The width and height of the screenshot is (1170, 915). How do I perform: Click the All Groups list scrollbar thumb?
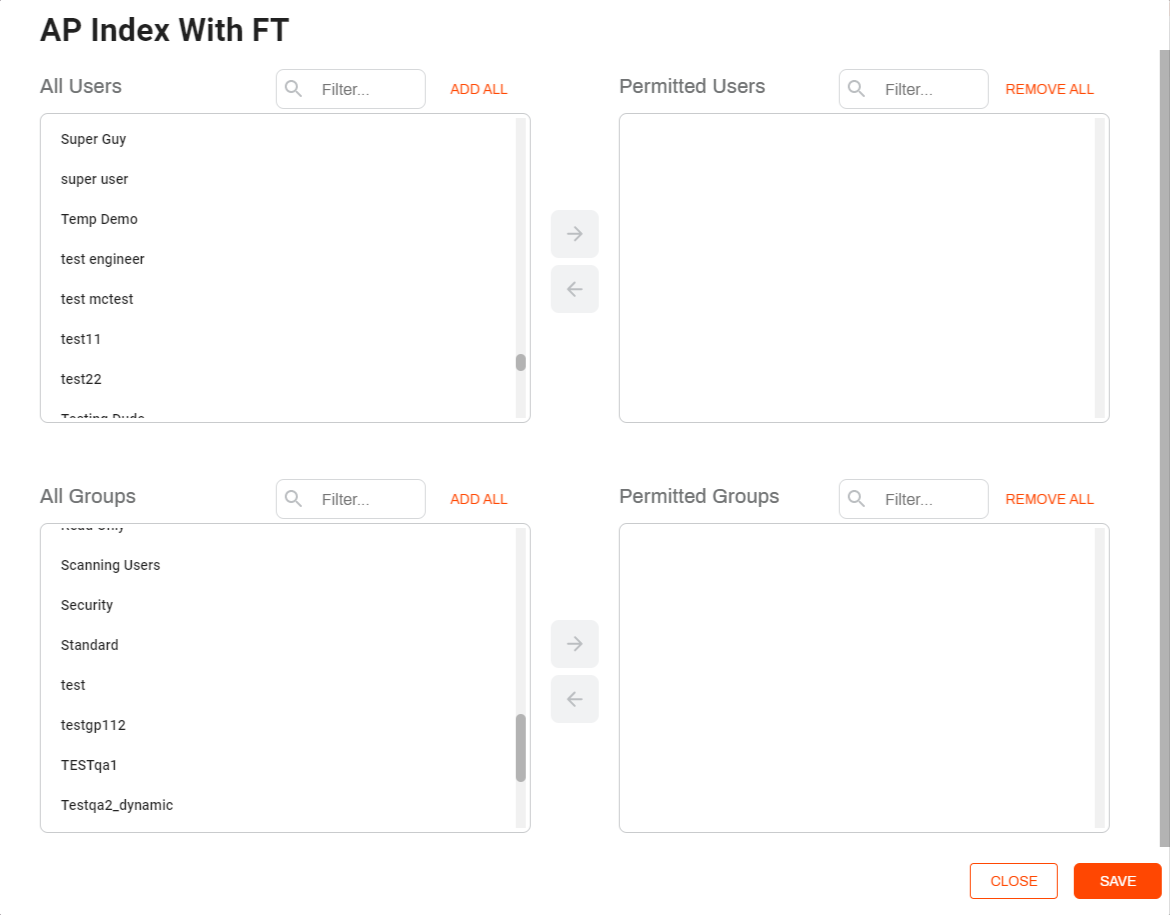[521, 748]
